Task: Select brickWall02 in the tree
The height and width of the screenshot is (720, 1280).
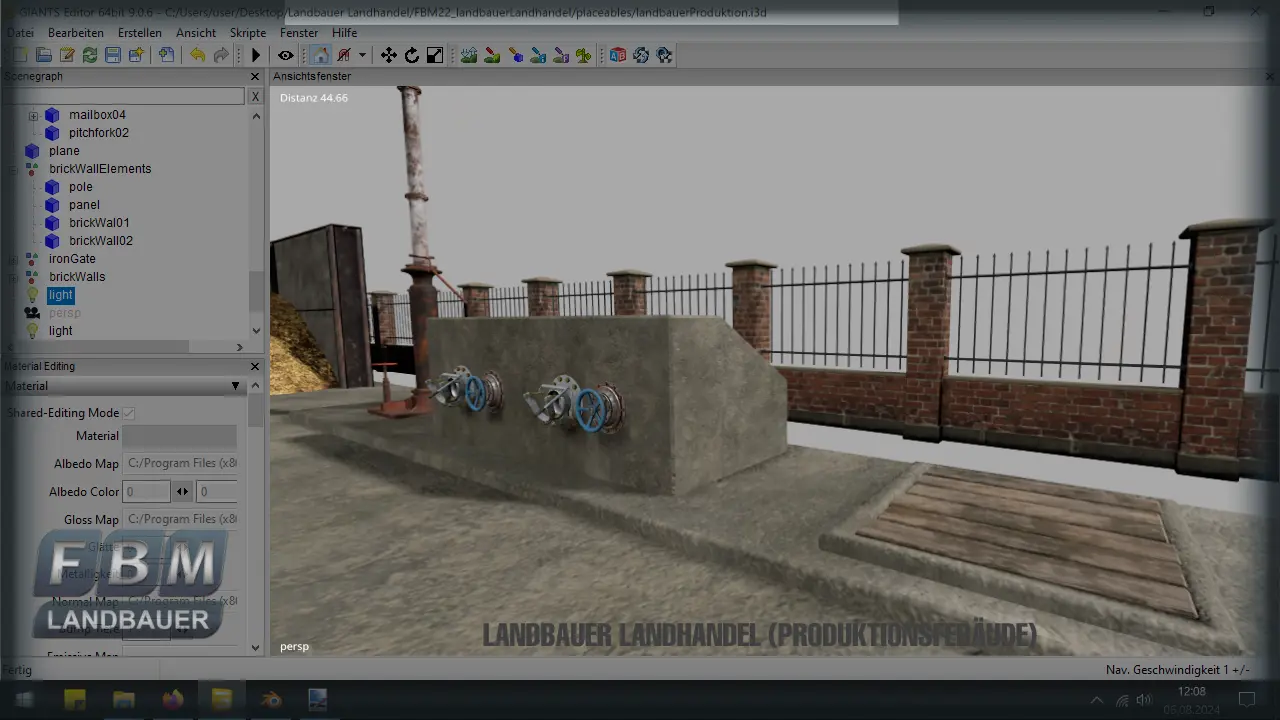Action: coord(100,241)
